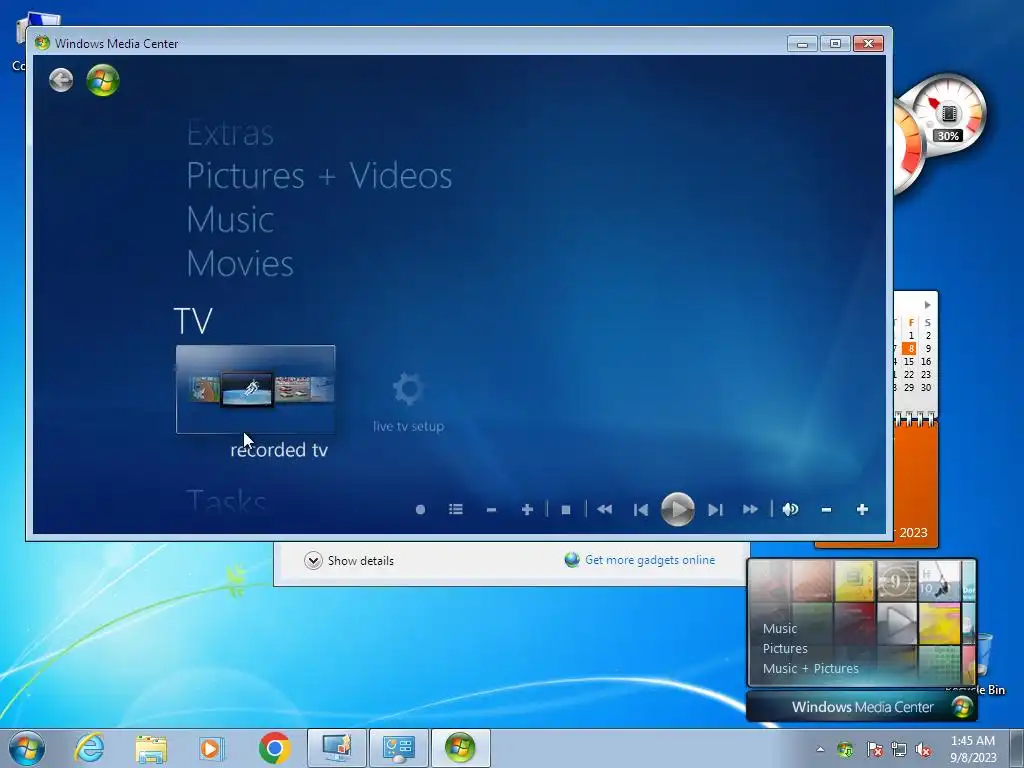Skip to next track button
The height and width of the screenshot is (768, 1024).
pyautogui.click(x=715, y=509)
